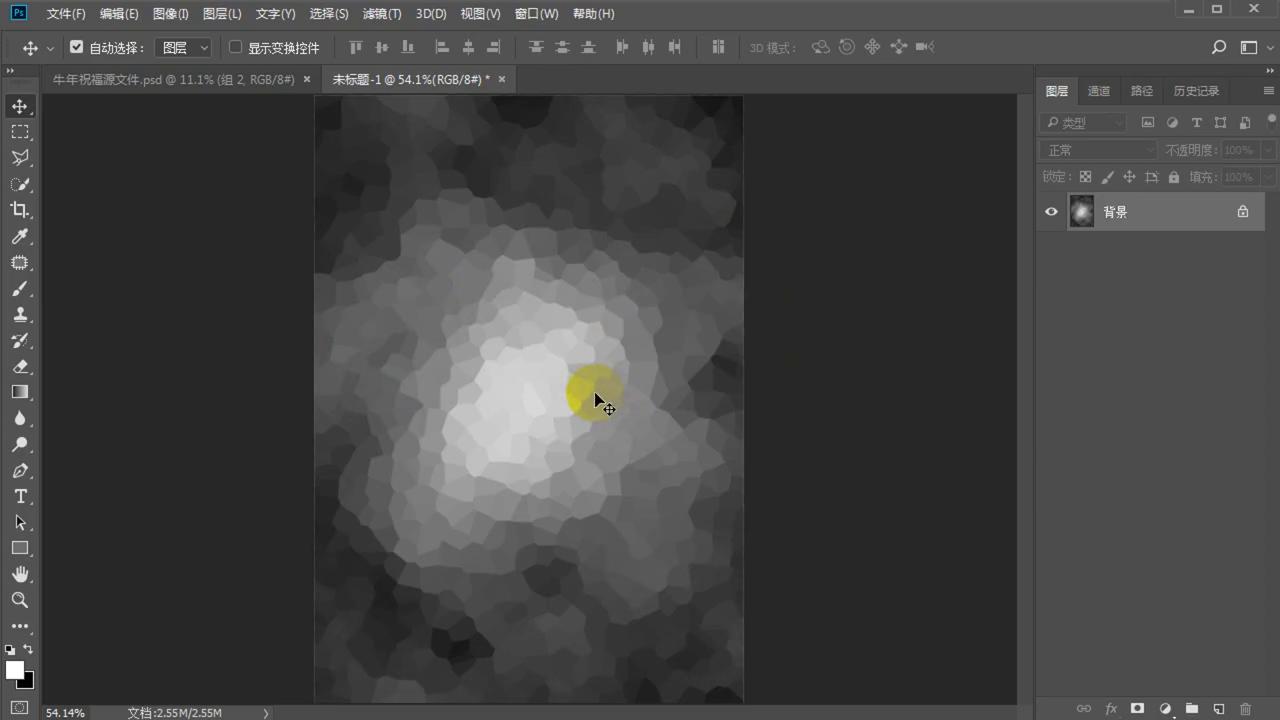Screen dimensions: 1280x720
Task: Click the 背景 layer thumbnail
Action: click(1081, 212)
